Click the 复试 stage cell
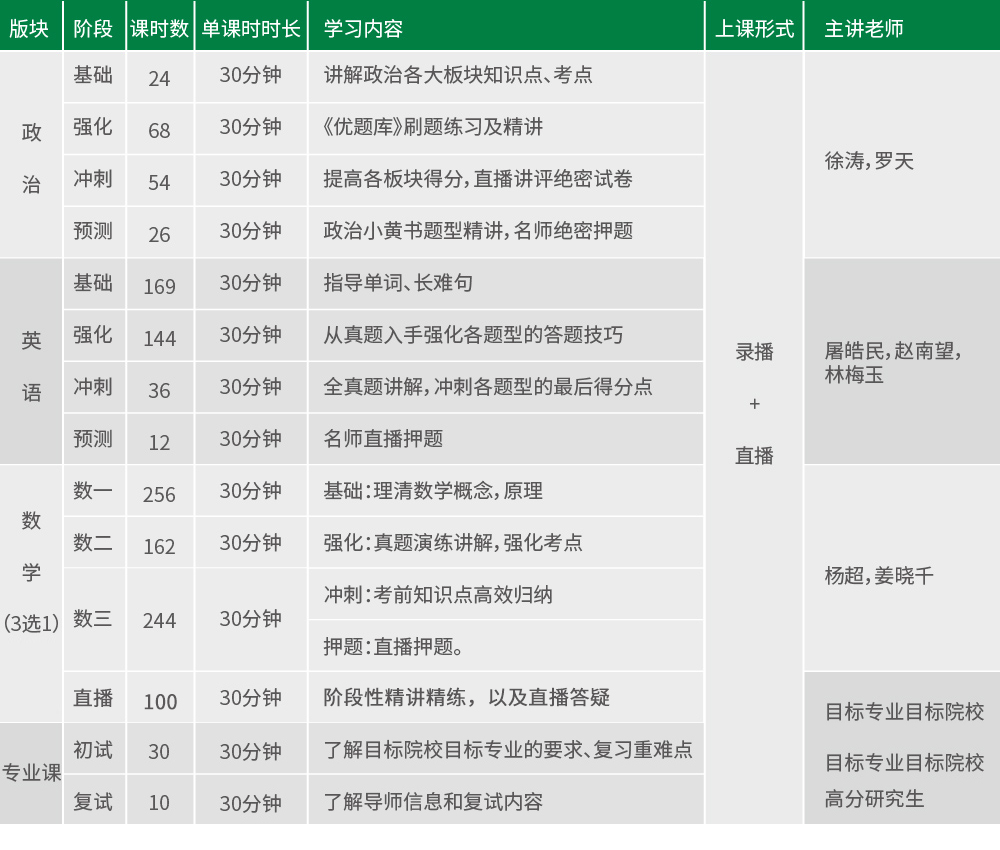The width and height of the screenshot is (1000, 850). (x=93, y=802)
